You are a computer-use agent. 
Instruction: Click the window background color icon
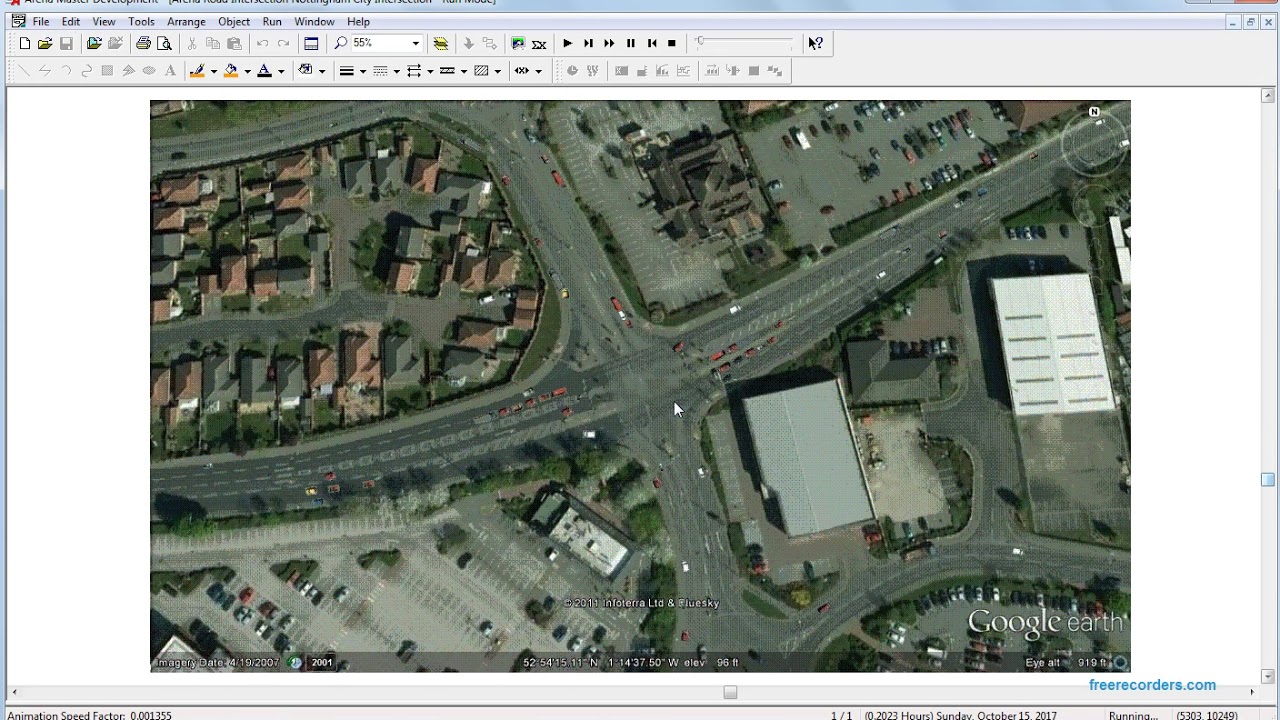tap(306, 71)
